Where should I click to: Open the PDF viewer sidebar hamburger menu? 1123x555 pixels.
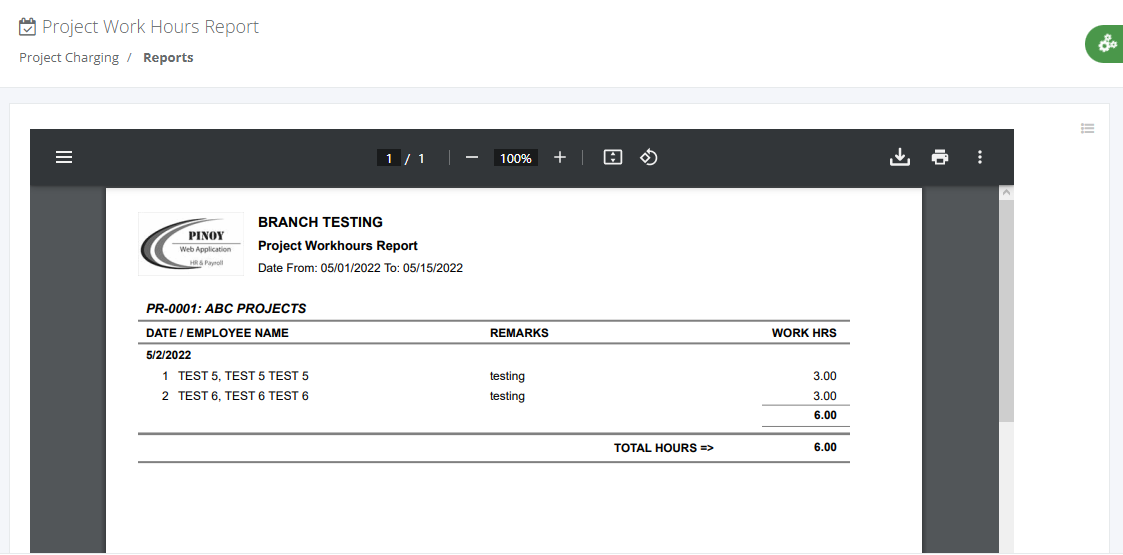(x=64, y=157)
